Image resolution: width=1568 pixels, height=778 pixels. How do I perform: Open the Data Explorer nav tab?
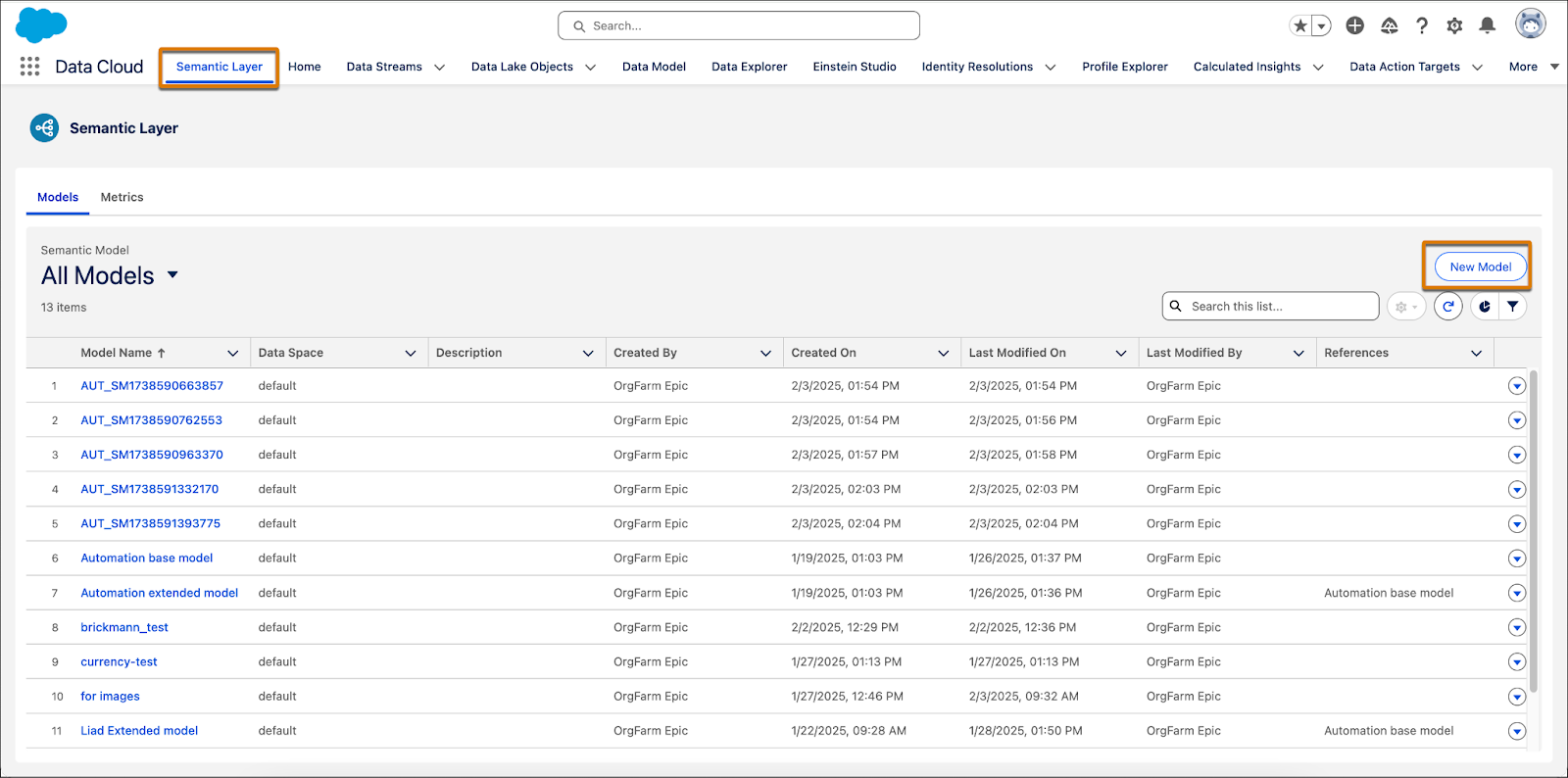coord(749,67)
